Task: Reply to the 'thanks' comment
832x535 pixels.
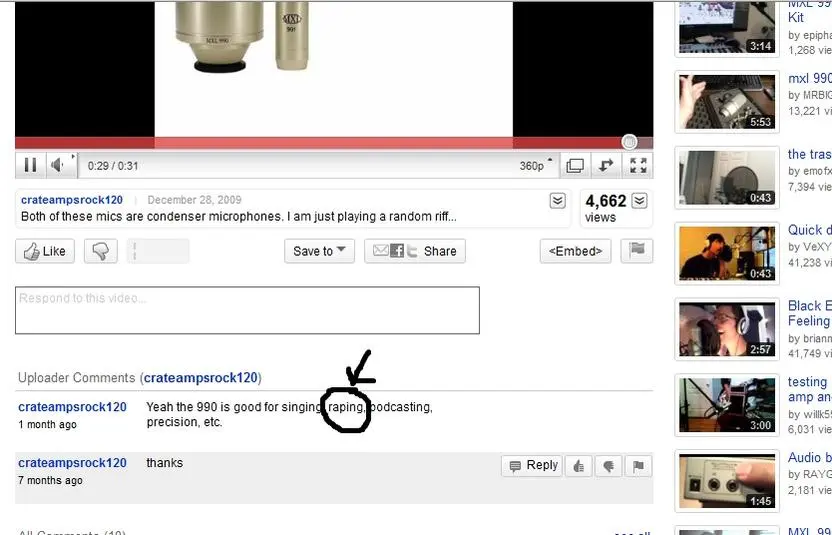Action: tap(532, 465)
